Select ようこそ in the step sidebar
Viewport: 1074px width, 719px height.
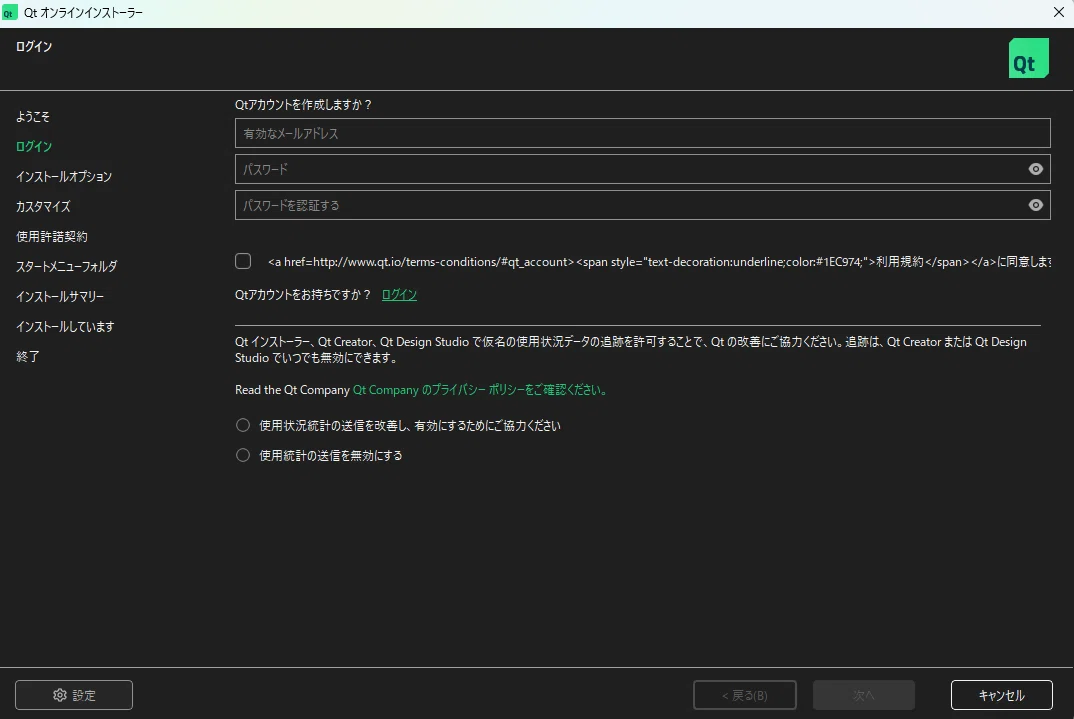pyautogui.click(x=33, y=116)
